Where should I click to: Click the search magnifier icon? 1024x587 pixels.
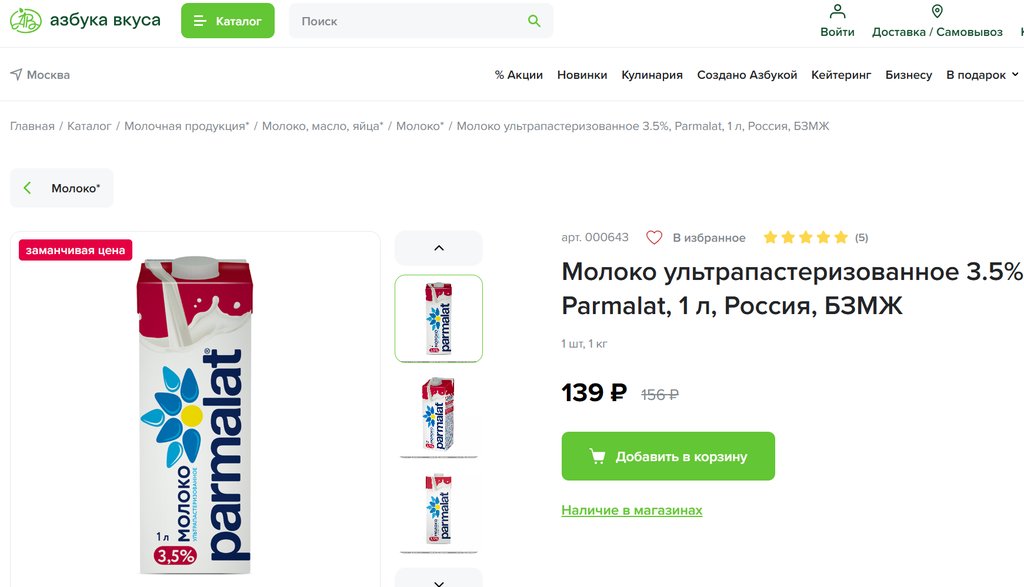tap(534, 21)
